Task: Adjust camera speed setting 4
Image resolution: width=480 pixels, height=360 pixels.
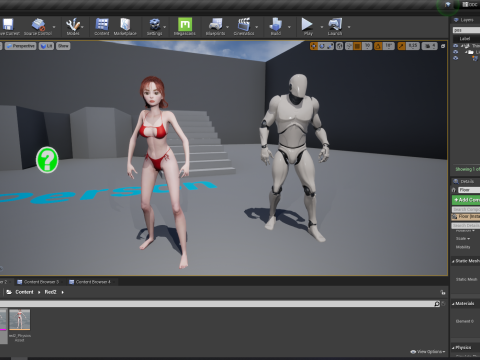Action: pyautogui.click(x=430, y=46)
